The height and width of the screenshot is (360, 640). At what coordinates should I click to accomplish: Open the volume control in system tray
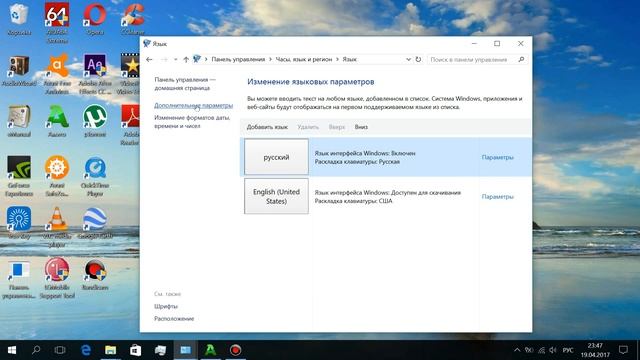coord(553,350)
